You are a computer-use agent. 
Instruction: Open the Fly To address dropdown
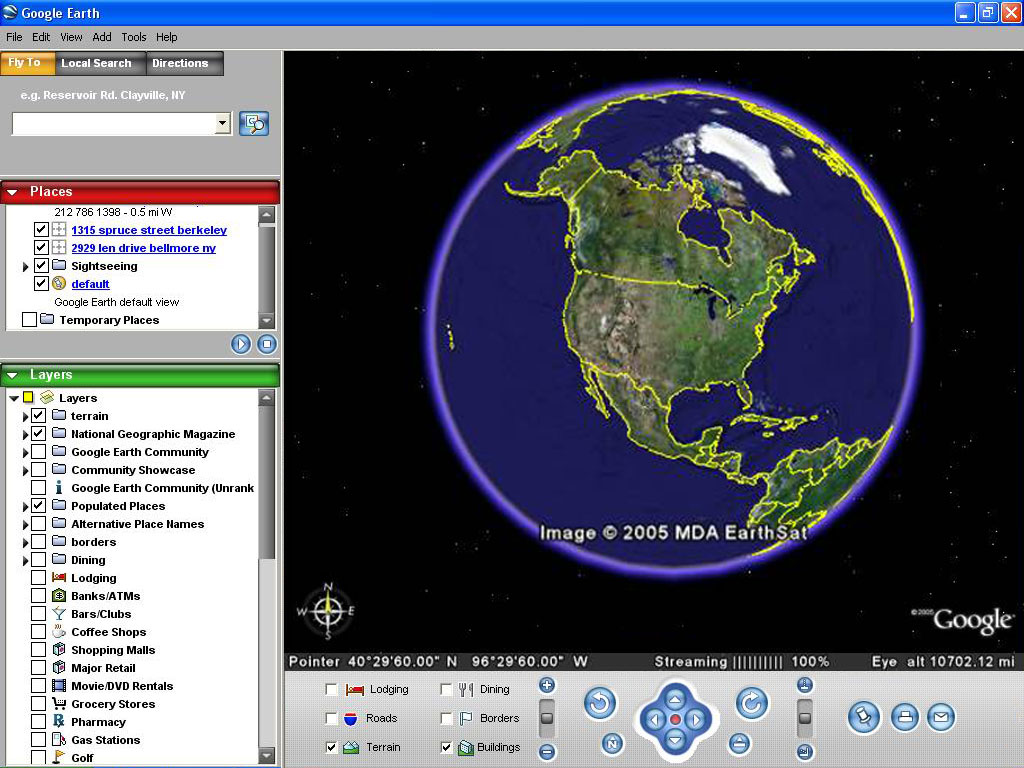(x=223, y=123)
